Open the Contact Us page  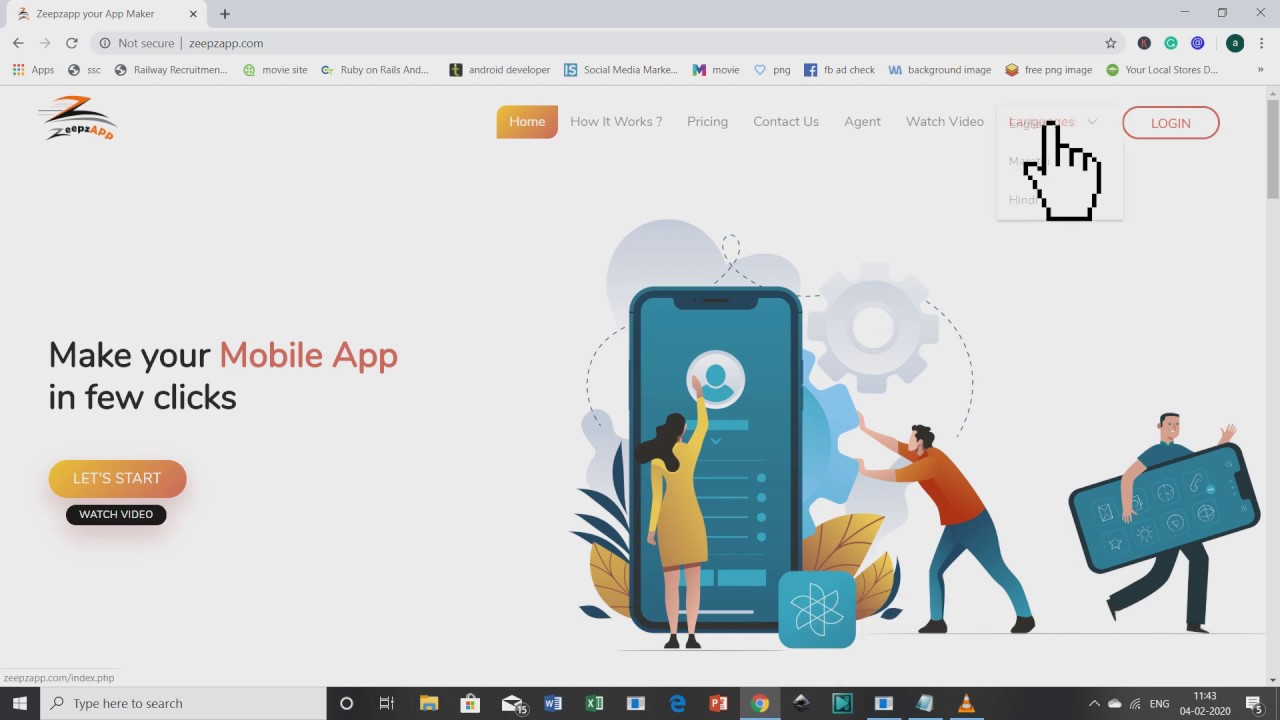click(x=786, y=121)
